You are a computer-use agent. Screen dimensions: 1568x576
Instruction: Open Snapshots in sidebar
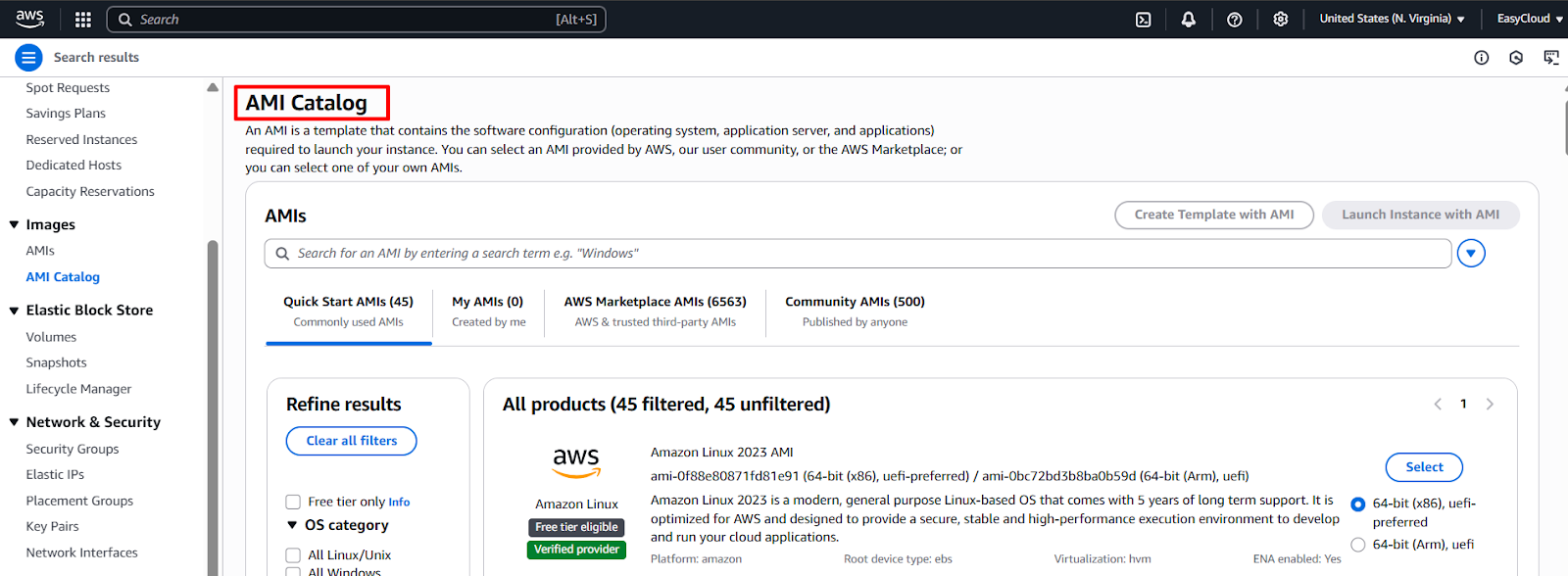tap(56, 363)
